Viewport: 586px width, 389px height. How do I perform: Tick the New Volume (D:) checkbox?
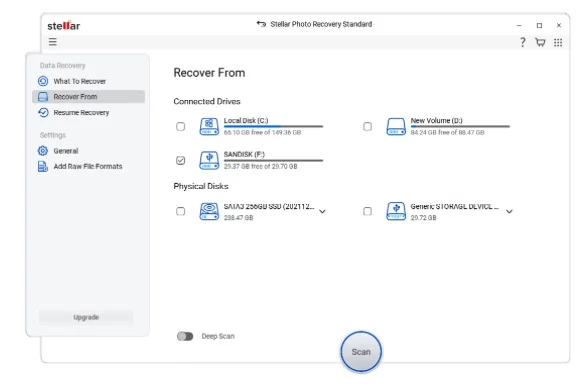tap(367, 127)
